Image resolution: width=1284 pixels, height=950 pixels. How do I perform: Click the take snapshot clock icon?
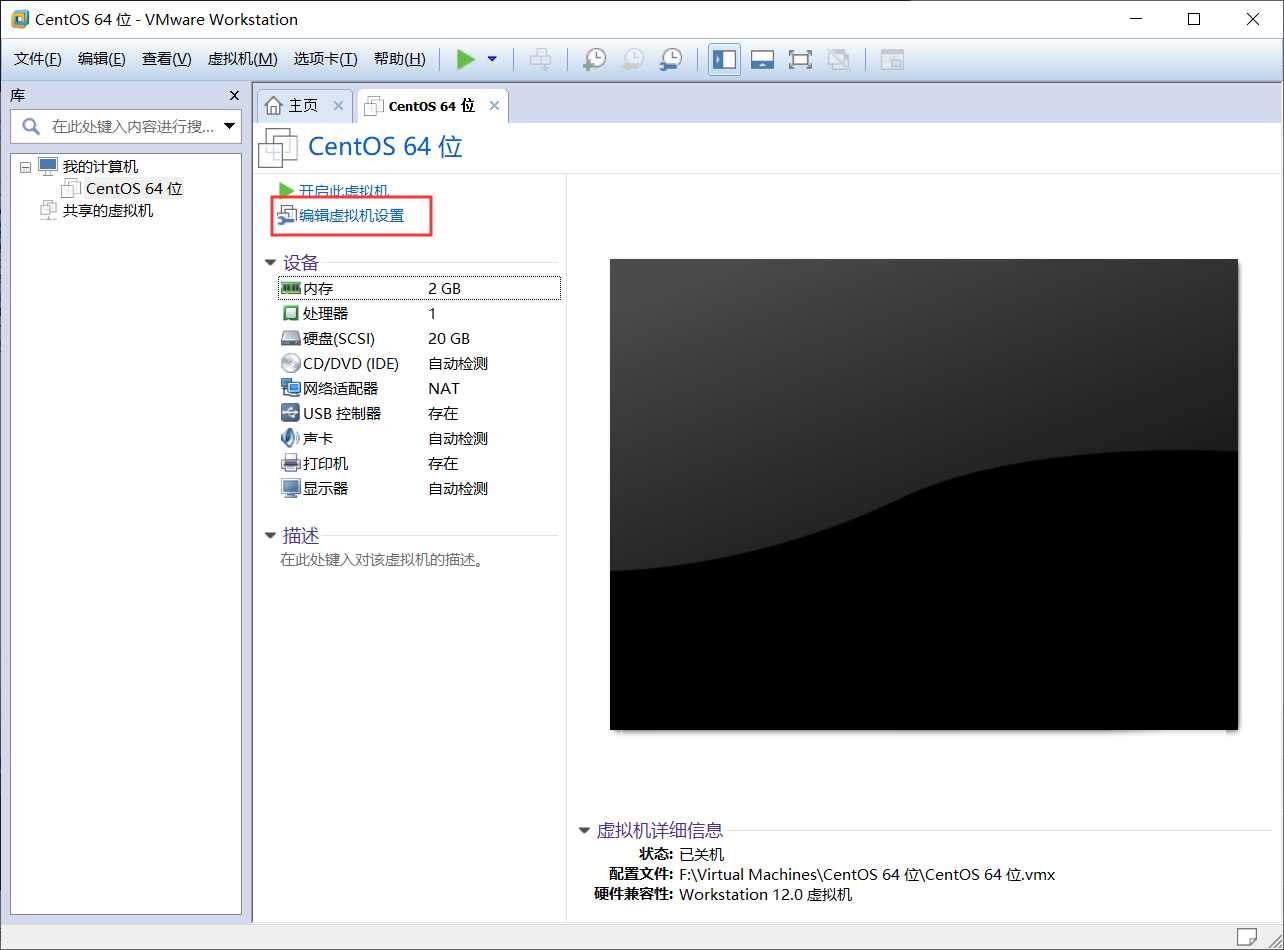(594, 59)
